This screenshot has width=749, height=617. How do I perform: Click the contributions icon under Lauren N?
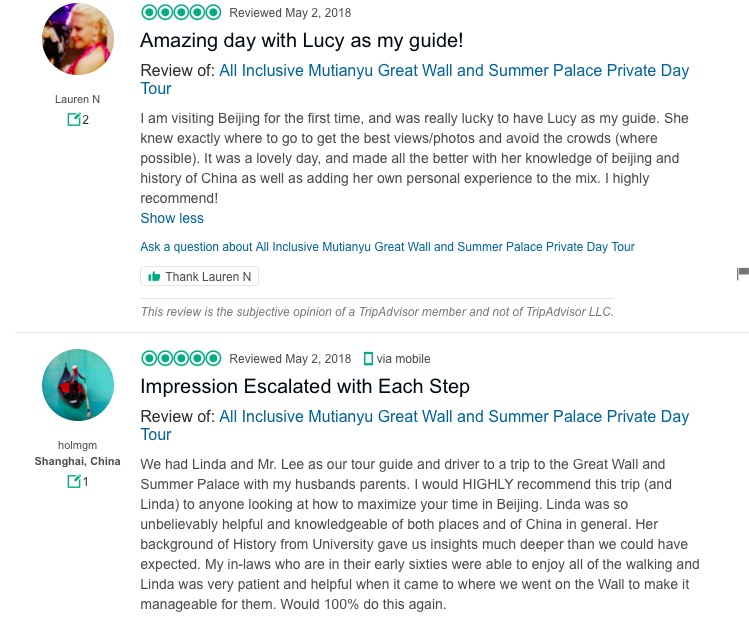(73, 120)
